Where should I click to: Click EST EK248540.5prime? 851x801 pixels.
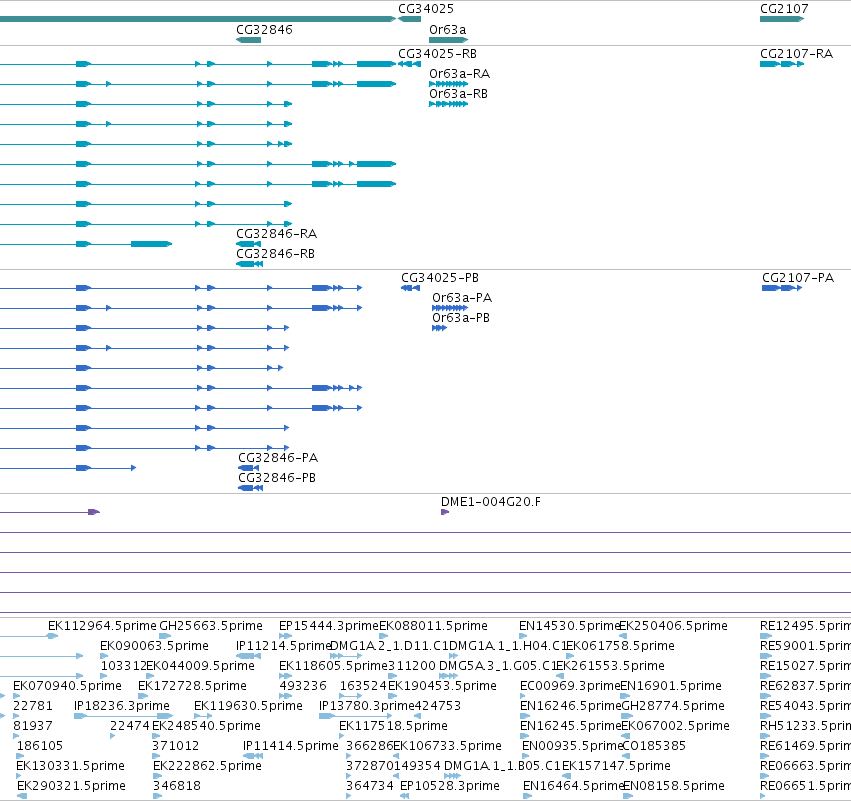pyautogui.click(x=206, y=727)
